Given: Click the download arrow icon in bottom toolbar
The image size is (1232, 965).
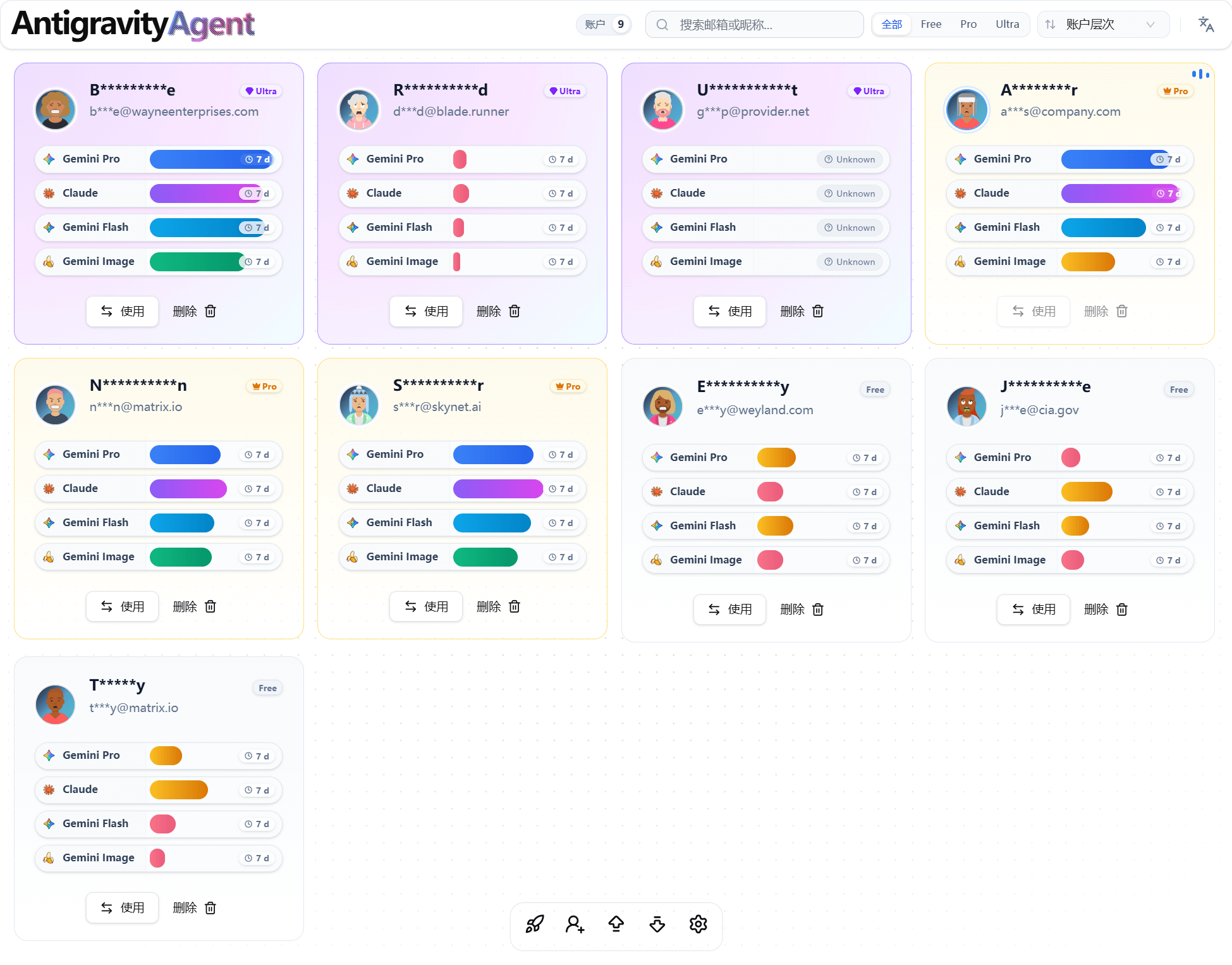Looking at the screenshot, I should pyautogui.click(x=657, y=925).
